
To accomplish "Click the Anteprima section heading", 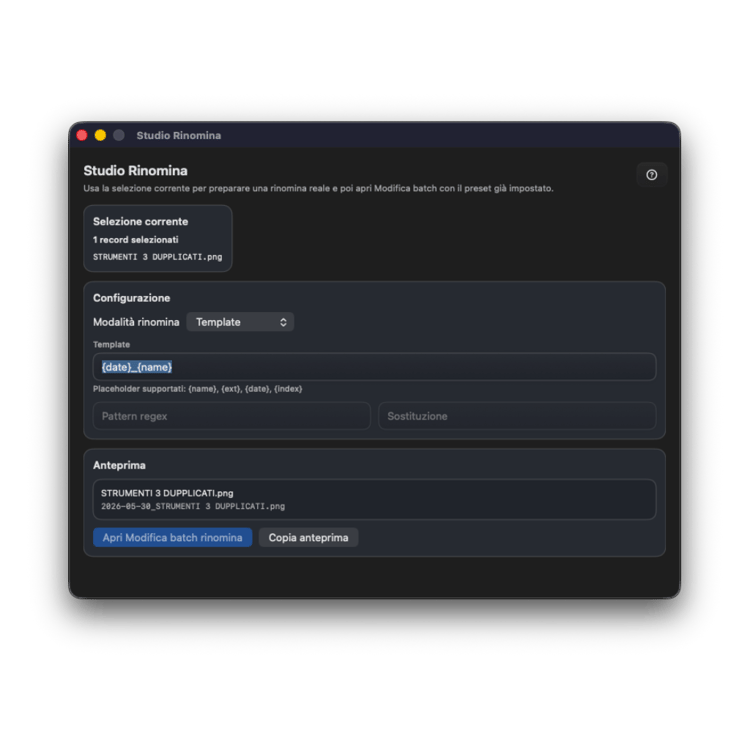I will pos(119,465).
